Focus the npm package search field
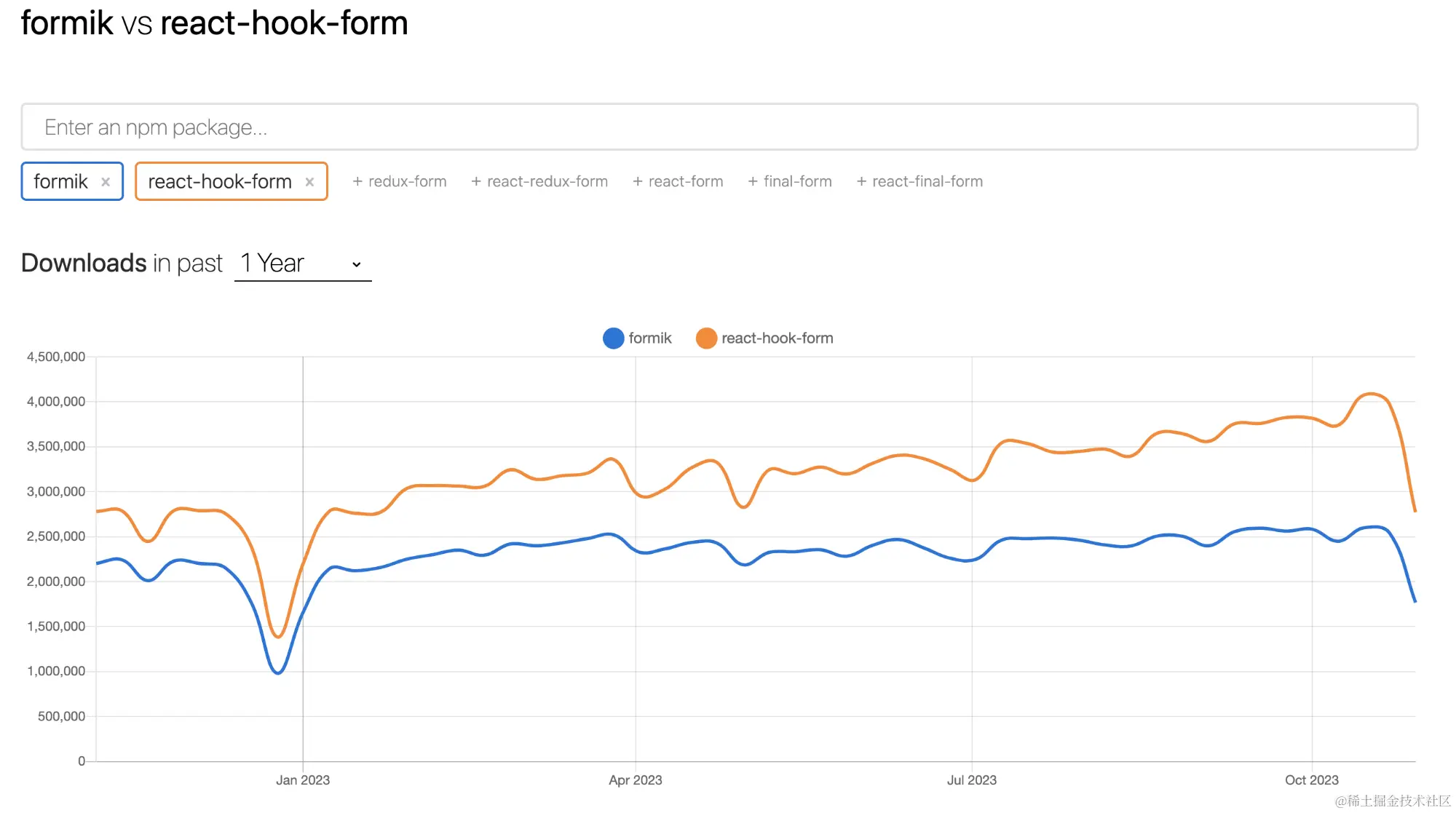The image size is (1456, 813). (x=719, y=127)
